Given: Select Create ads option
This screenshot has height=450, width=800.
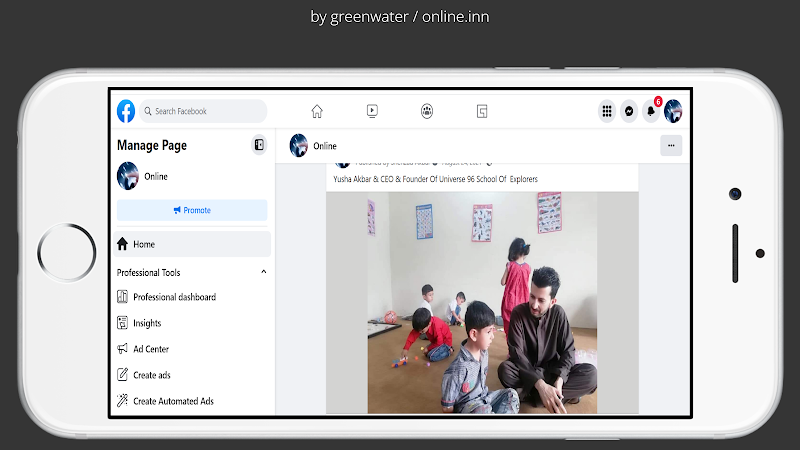Looking at the screenshot, I should point(152,375).
